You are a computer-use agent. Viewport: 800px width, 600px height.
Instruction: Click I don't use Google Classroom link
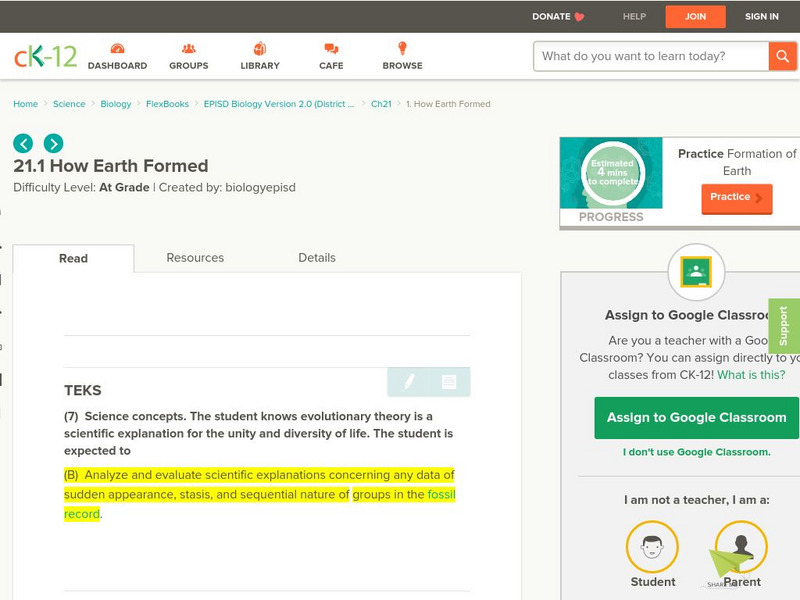tap(696, 452)
